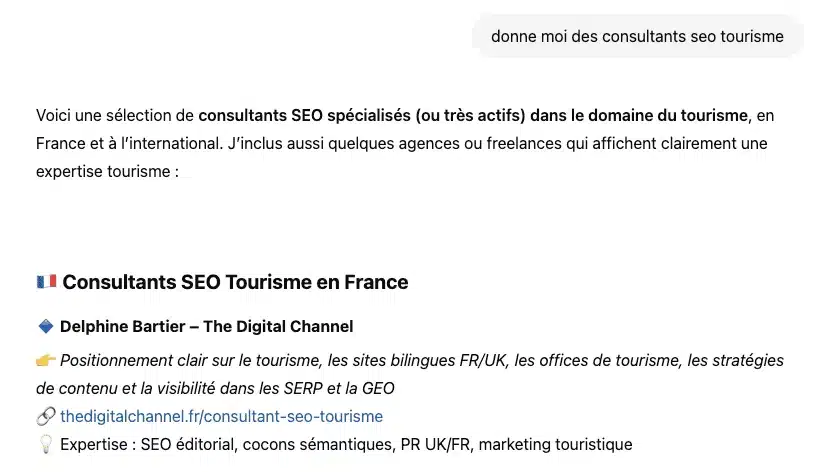Screen dimensions: 822x472
Task: Open thedigitalchannel.fr/consultant-seo-tourisme link
Action: coord(221,416)
